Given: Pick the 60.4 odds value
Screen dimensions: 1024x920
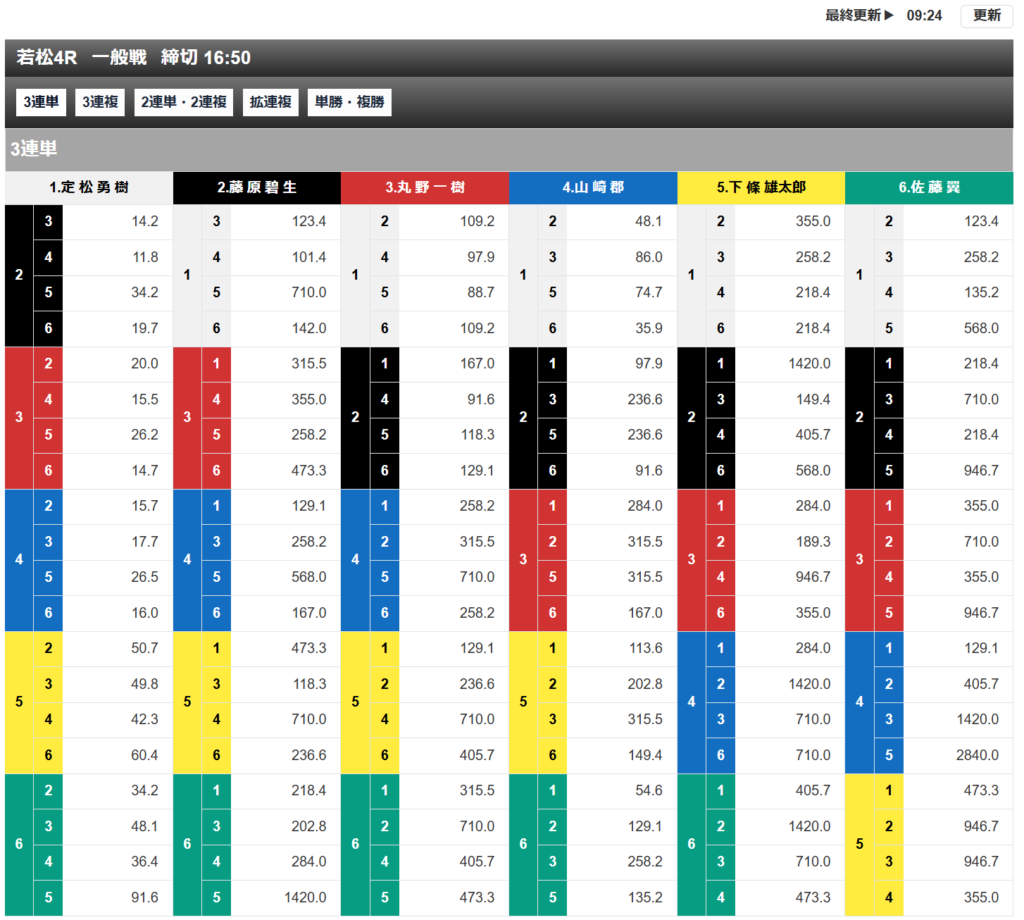Looking at the screenshot, I should pyautogui.click(x=145, y=755).
